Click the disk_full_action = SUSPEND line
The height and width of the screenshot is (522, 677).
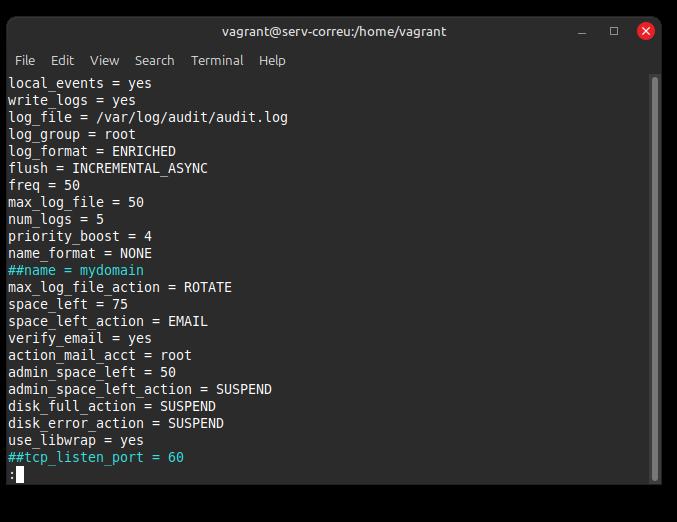coord(112,406)
